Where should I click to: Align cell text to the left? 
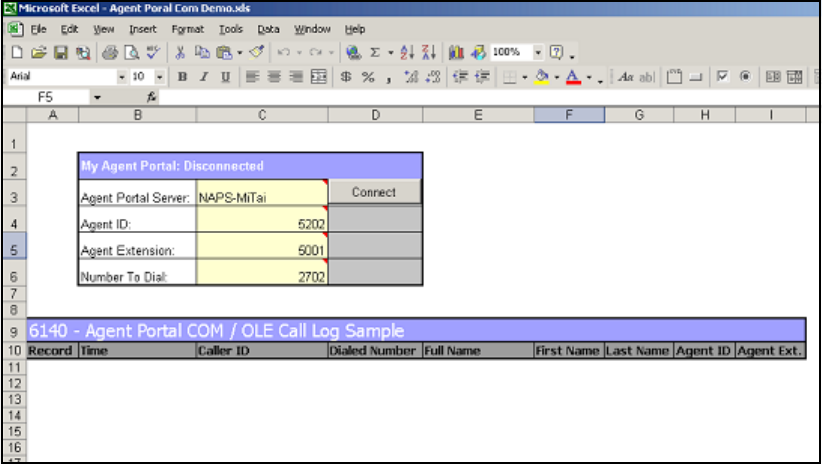253,77
